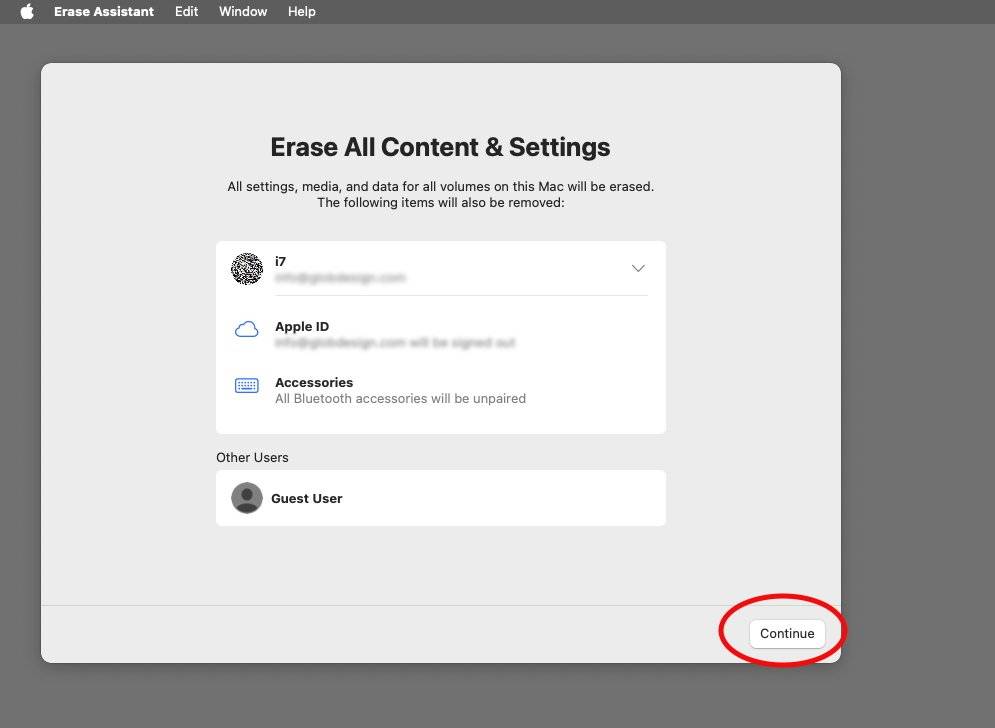Open the Window menu
995x728 pixels.
point(243,11)
